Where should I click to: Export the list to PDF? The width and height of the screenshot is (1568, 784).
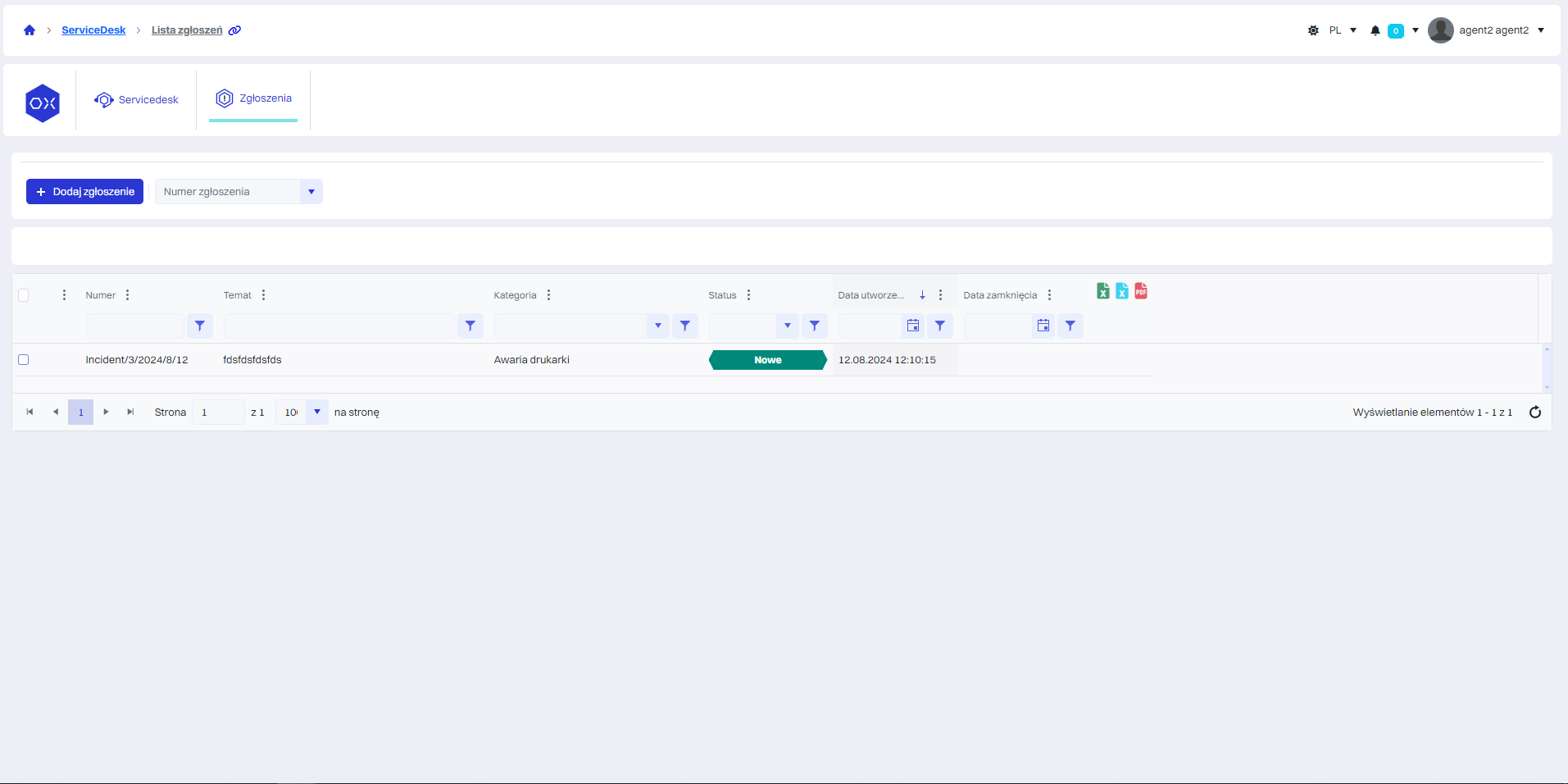pyautogui.click(x=1141, y=291)
